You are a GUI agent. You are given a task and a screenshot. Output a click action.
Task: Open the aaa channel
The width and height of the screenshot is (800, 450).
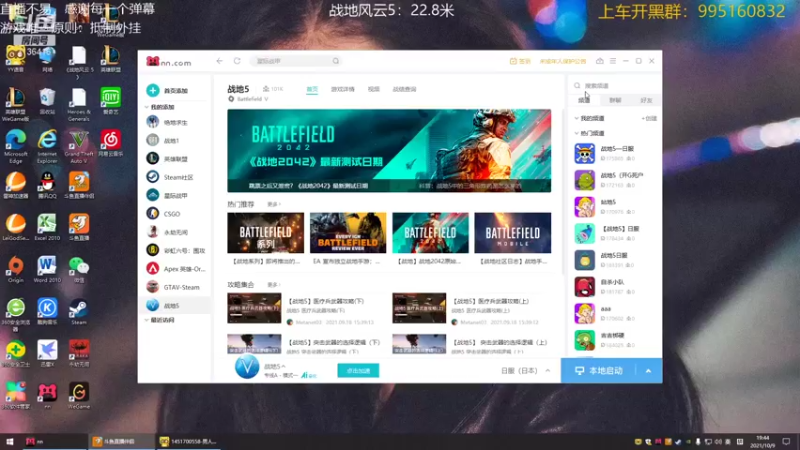tap(615, 313)
